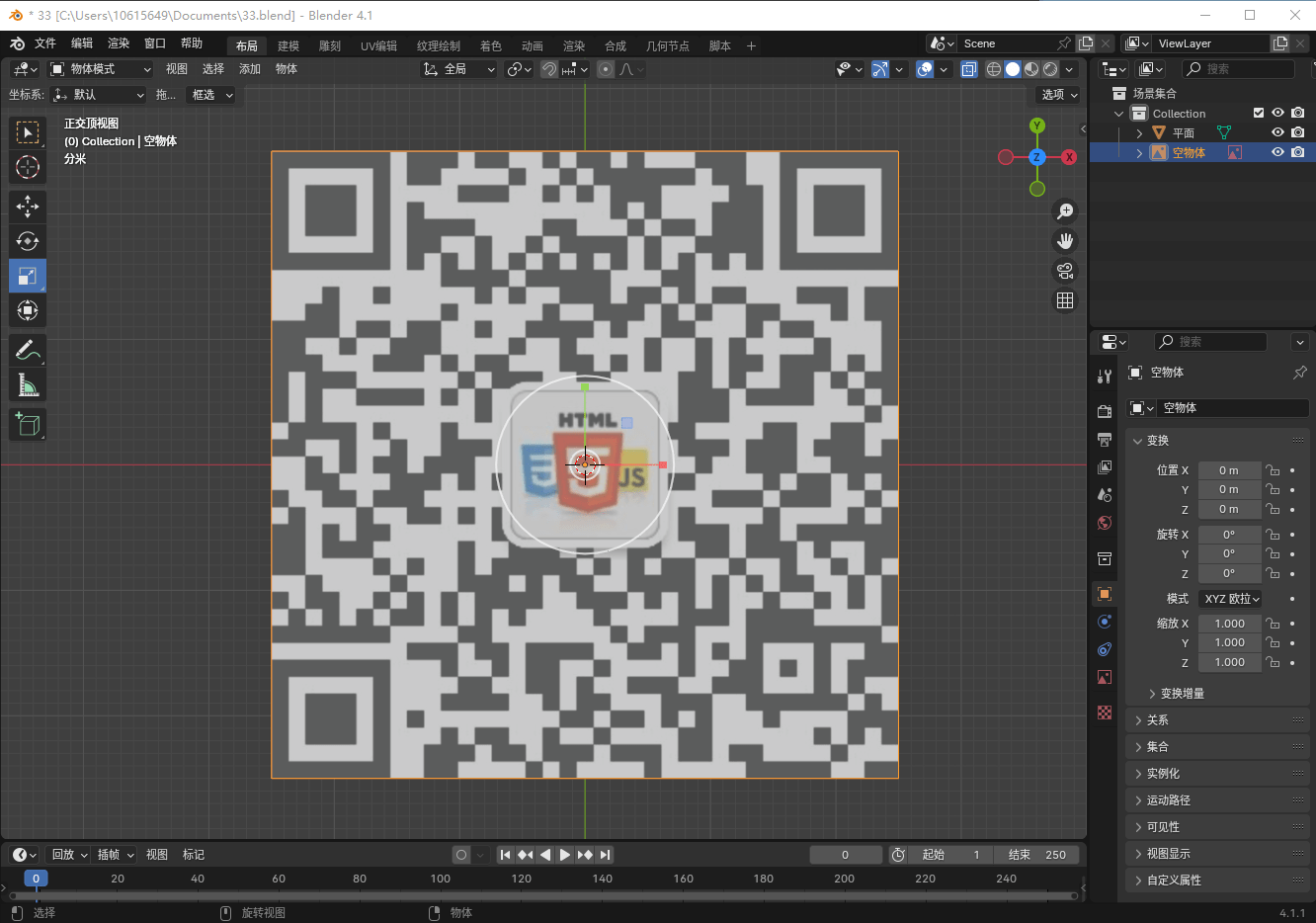Select the Cursor tool
The image size is (1316, 923).
point(28,167)
